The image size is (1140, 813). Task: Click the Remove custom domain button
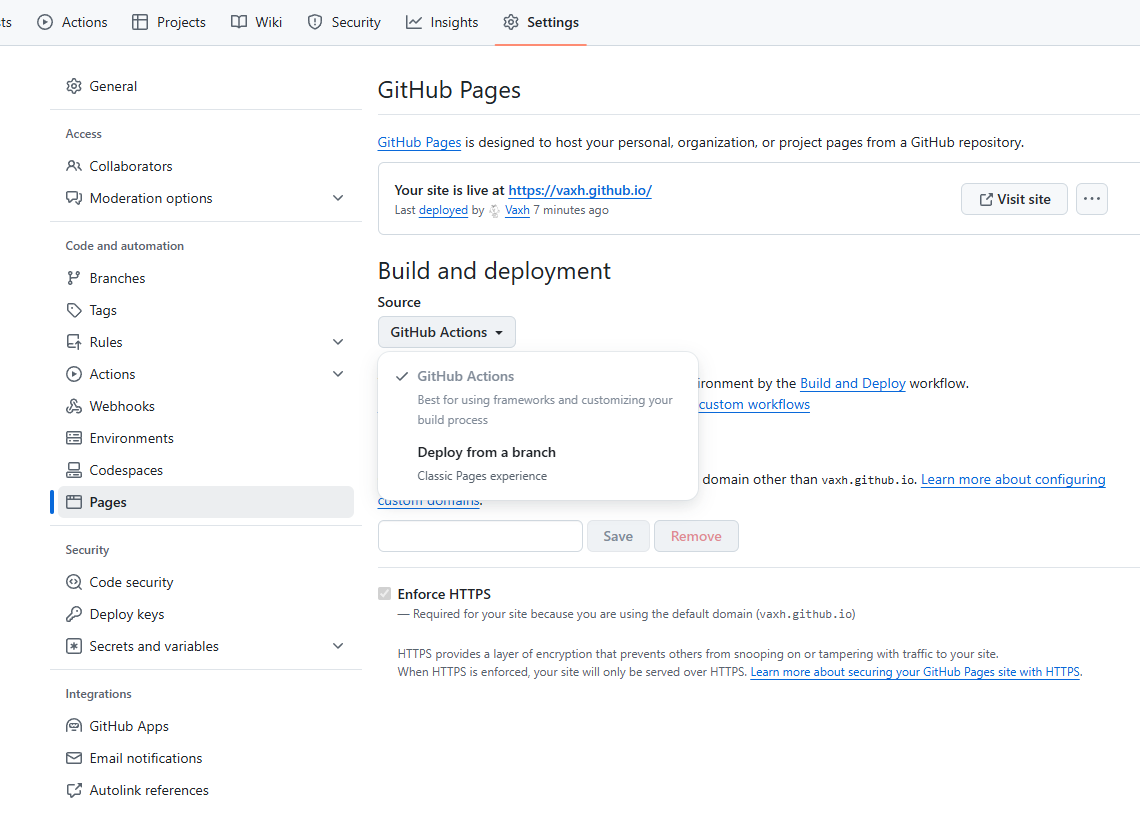point(696,536)
